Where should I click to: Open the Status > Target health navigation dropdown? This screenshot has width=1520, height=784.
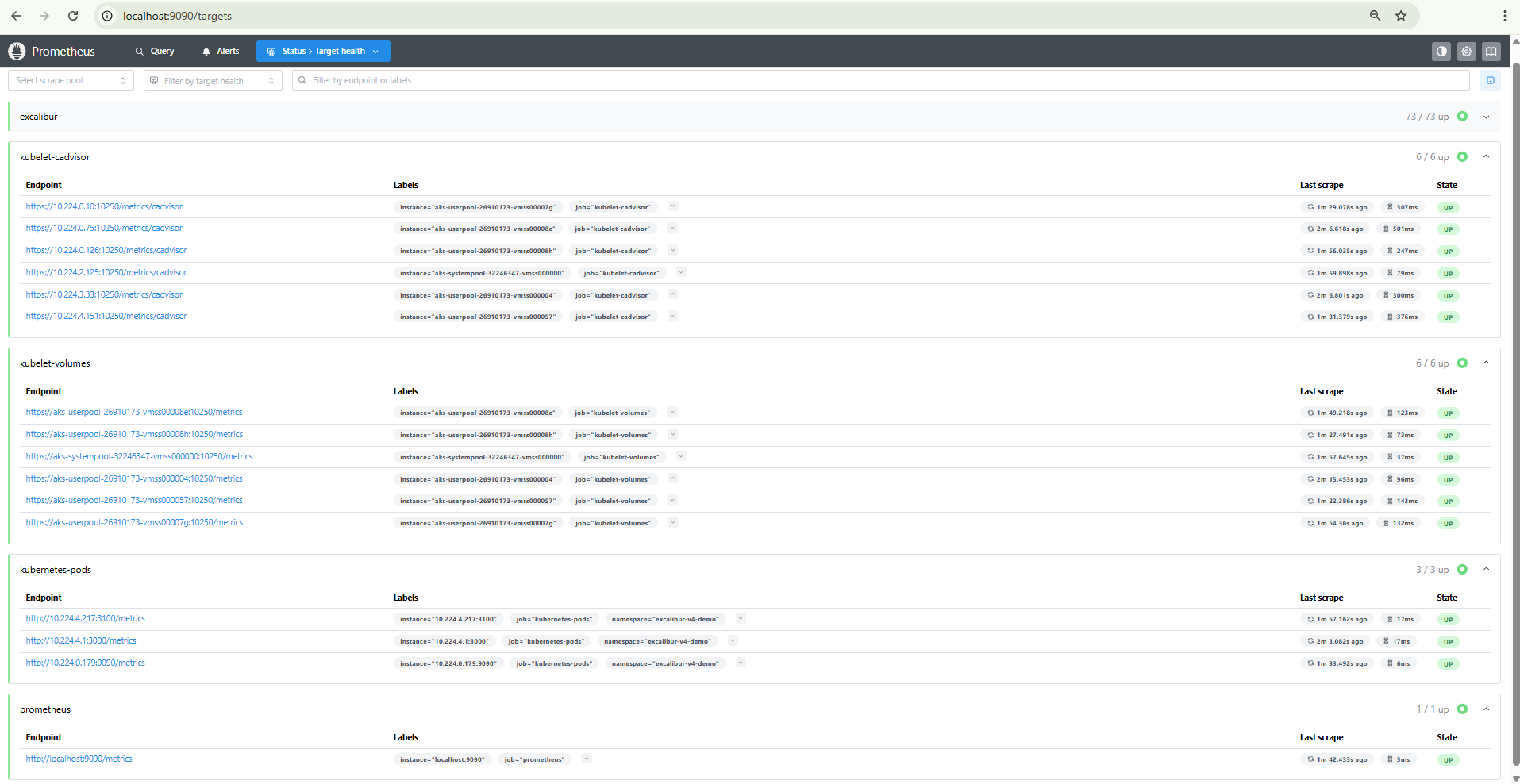point(322,51)
